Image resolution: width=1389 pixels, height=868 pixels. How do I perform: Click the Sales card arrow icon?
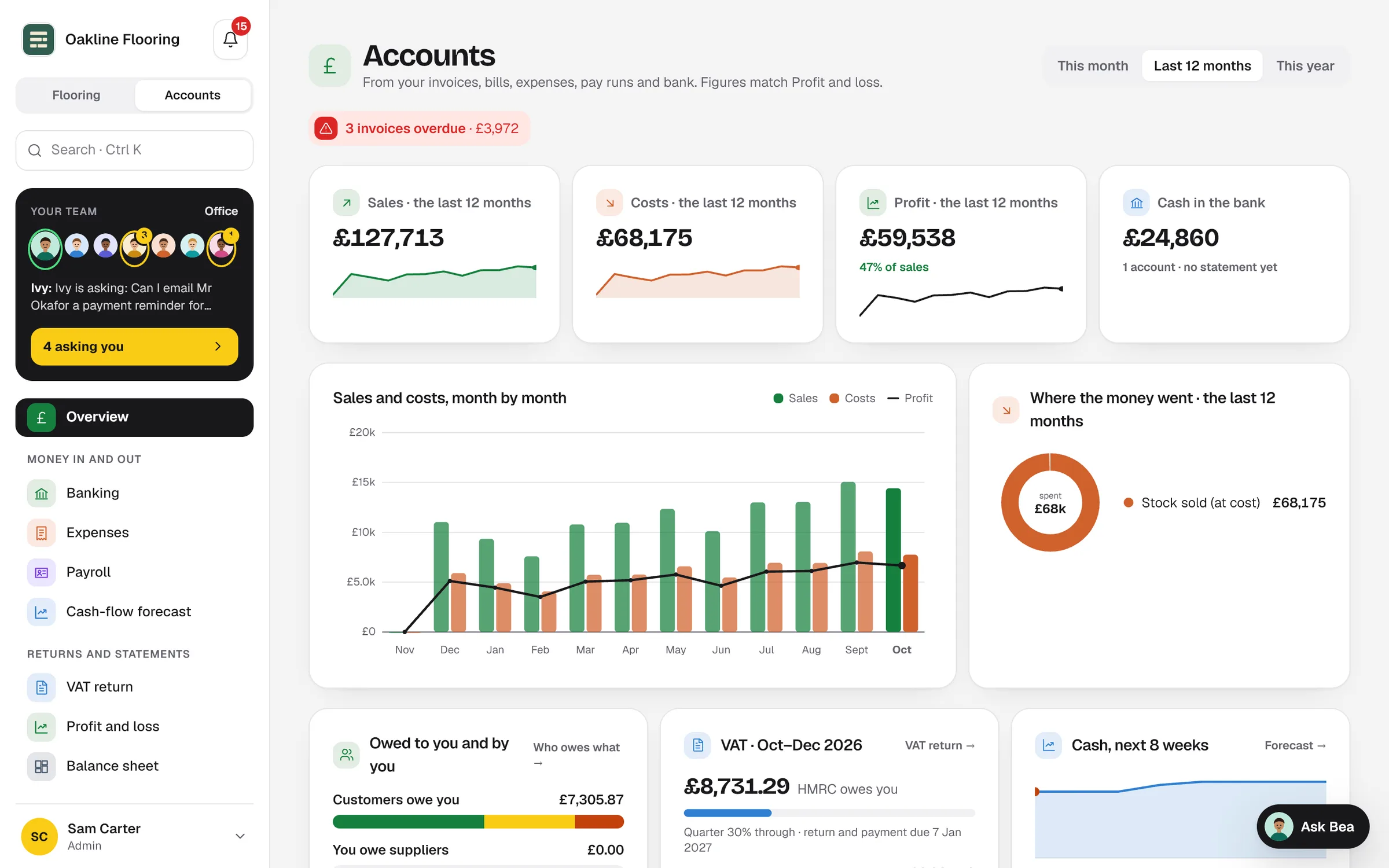[346, 203]
